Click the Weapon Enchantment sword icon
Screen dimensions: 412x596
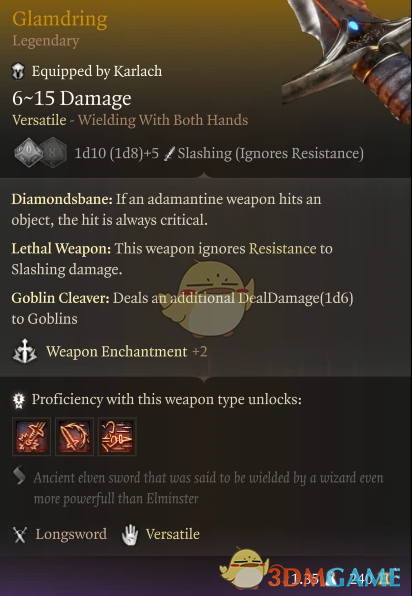pyautogui.click(x=25, y=352)
